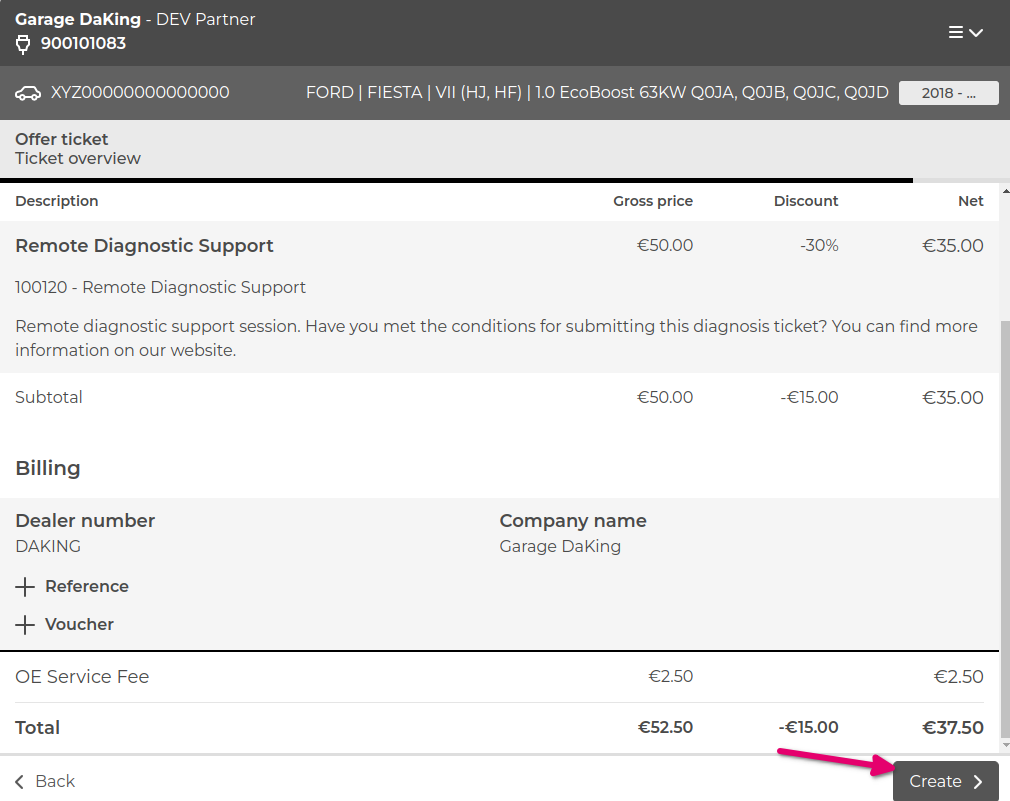The height and width of the screenshot is (801, 1010).
Task: Click the "Offer ticket" header
Action: pyautogui.click(x=59, y=139)
